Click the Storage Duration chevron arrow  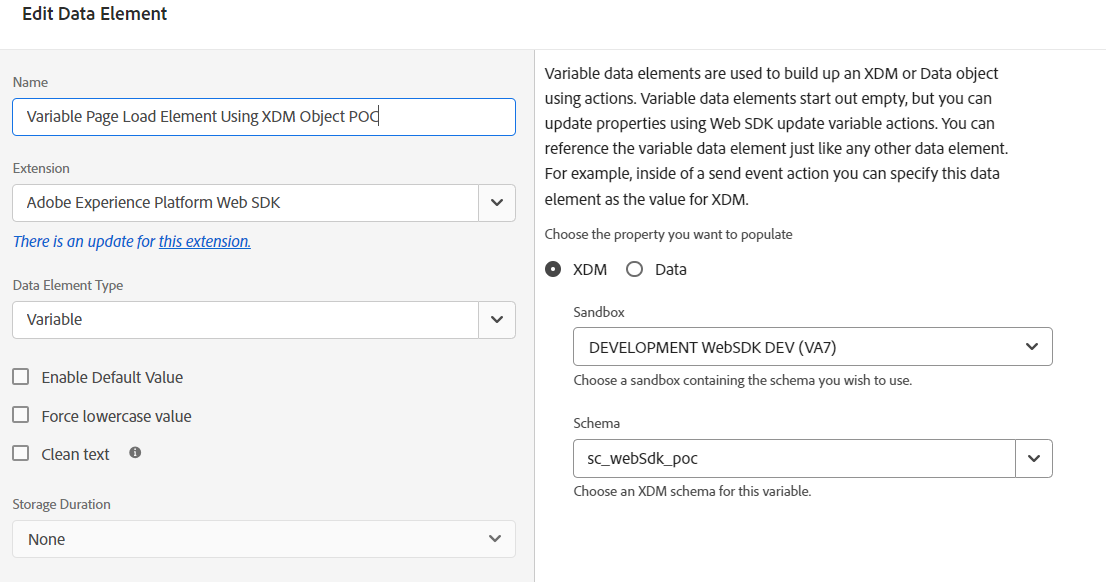495,539
